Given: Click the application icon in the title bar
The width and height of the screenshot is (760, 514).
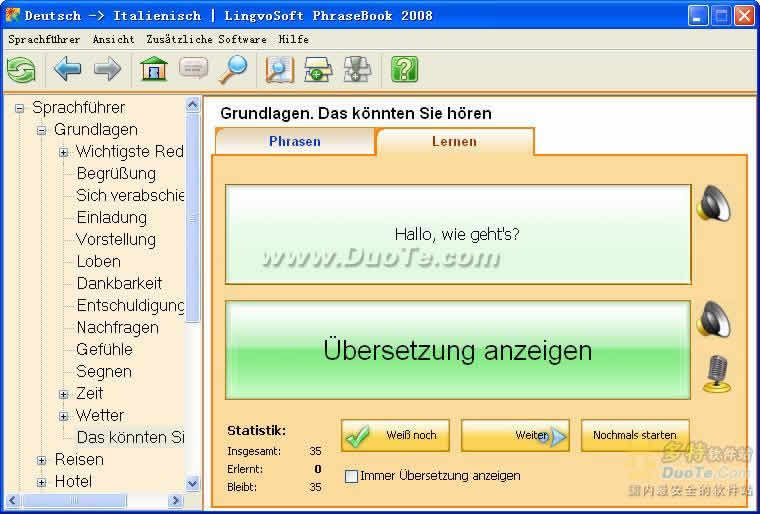Looking at the screenshot, I should point(13,15).
